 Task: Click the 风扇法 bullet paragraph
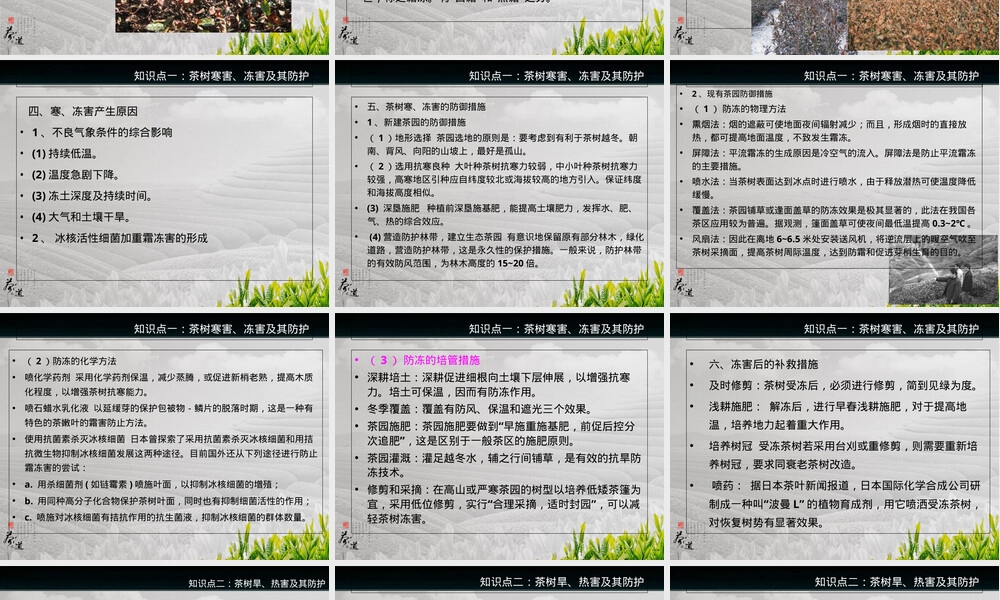coord(834,245)
